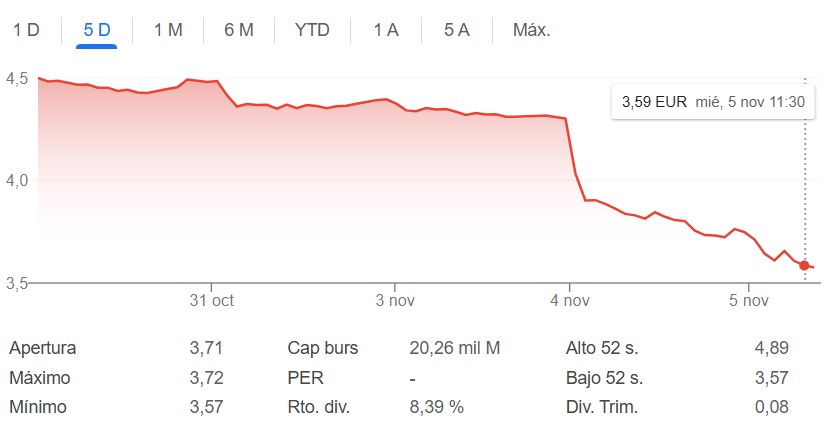Show the 1 M chart range
The height and width of the screenshot is (437, 826).
coord(168,30)
